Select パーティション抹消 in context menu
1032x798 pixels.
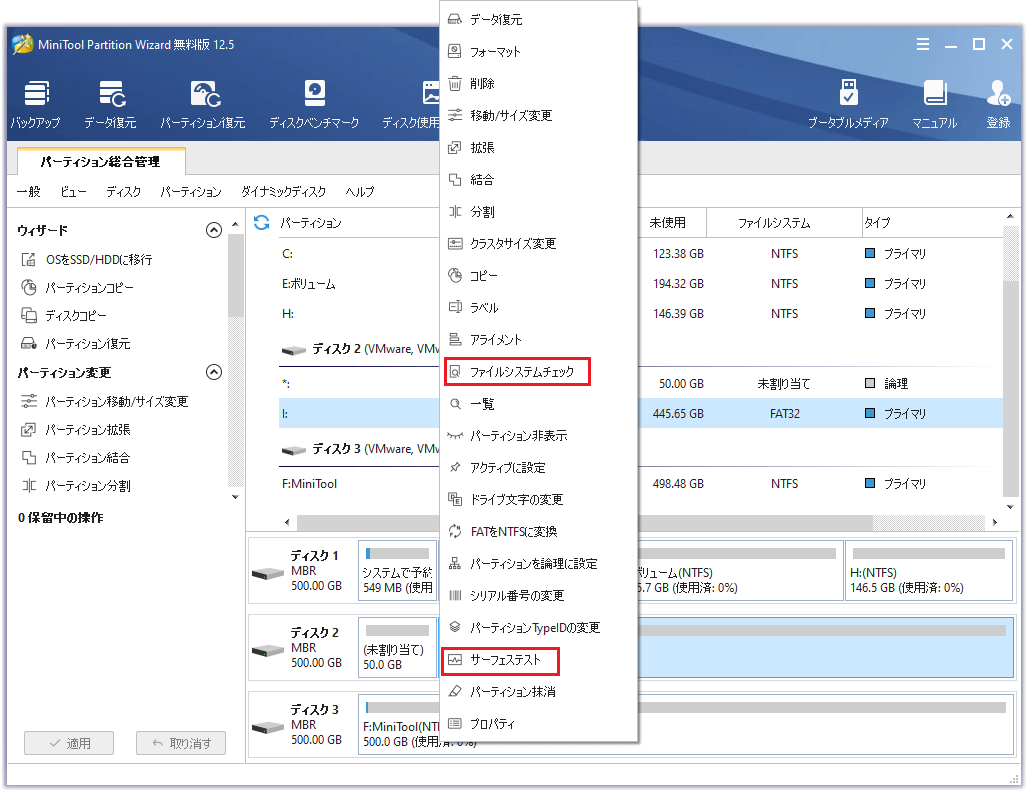pos(538,692)
